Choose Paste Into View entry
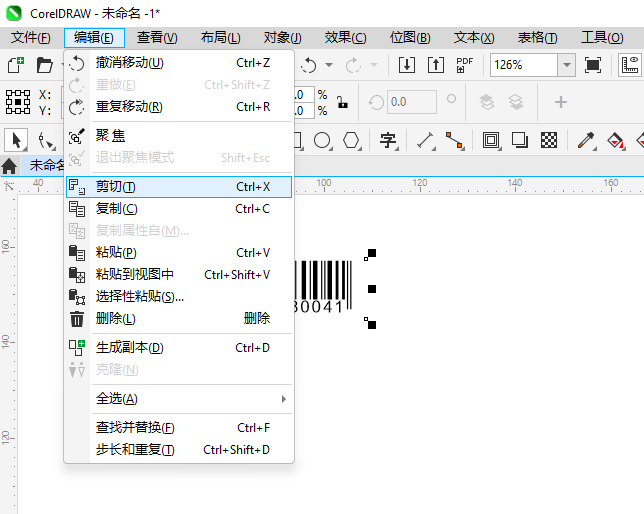 [179, 274]
